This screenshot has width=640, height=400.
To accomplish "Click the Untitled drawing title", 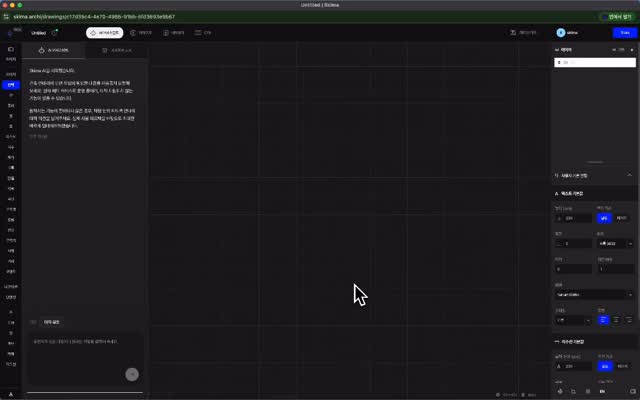I will [x=39, y=33].
